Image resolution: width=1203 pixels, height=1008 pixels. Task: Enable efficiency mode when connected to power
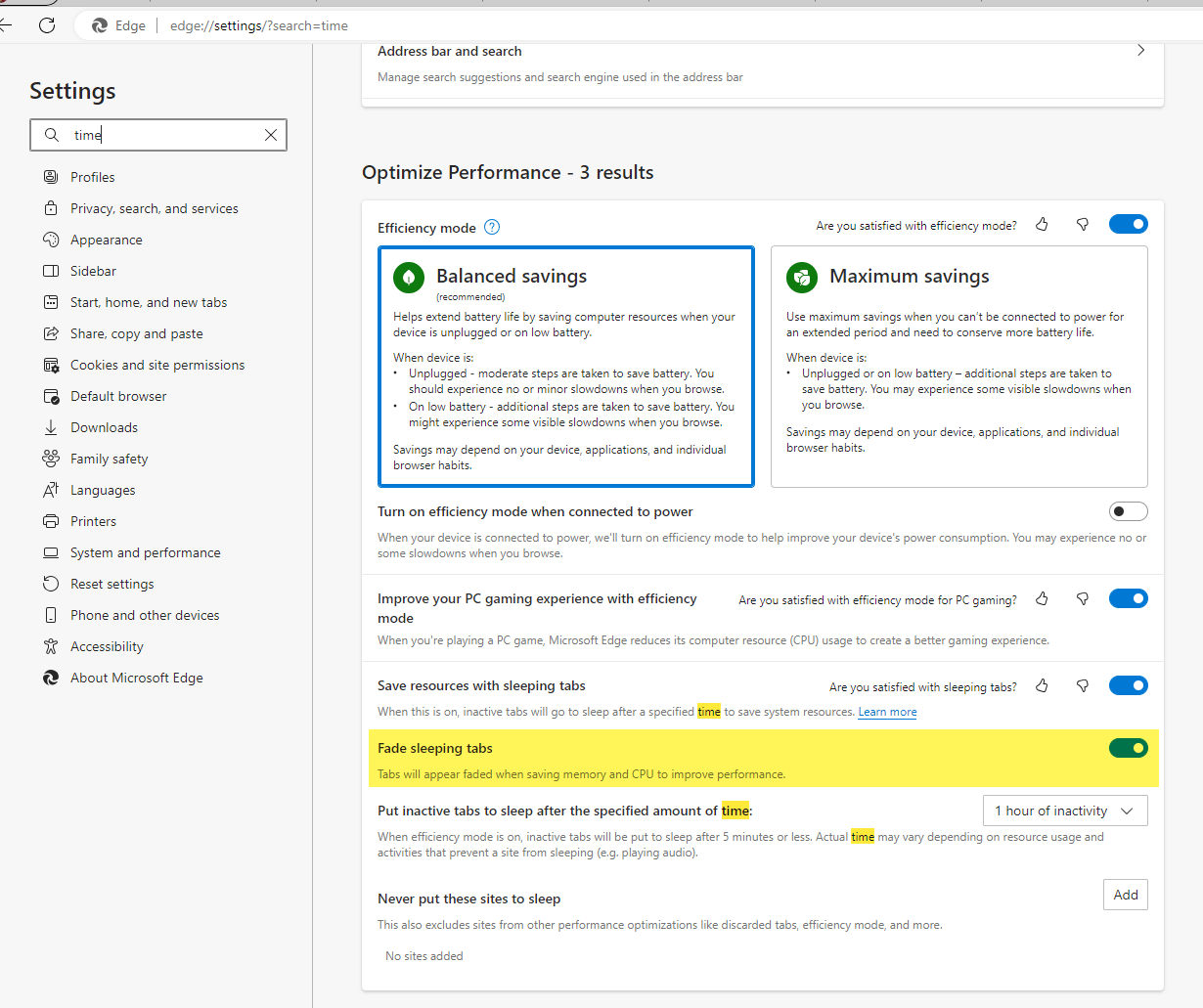click(x=1128, y=511)
